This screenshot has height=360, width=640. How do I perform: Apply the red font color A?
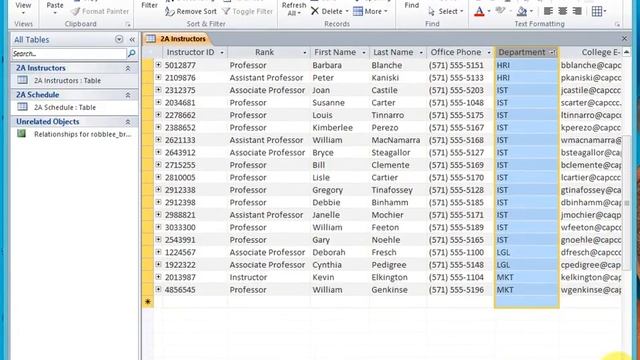[x=480, y=11]
